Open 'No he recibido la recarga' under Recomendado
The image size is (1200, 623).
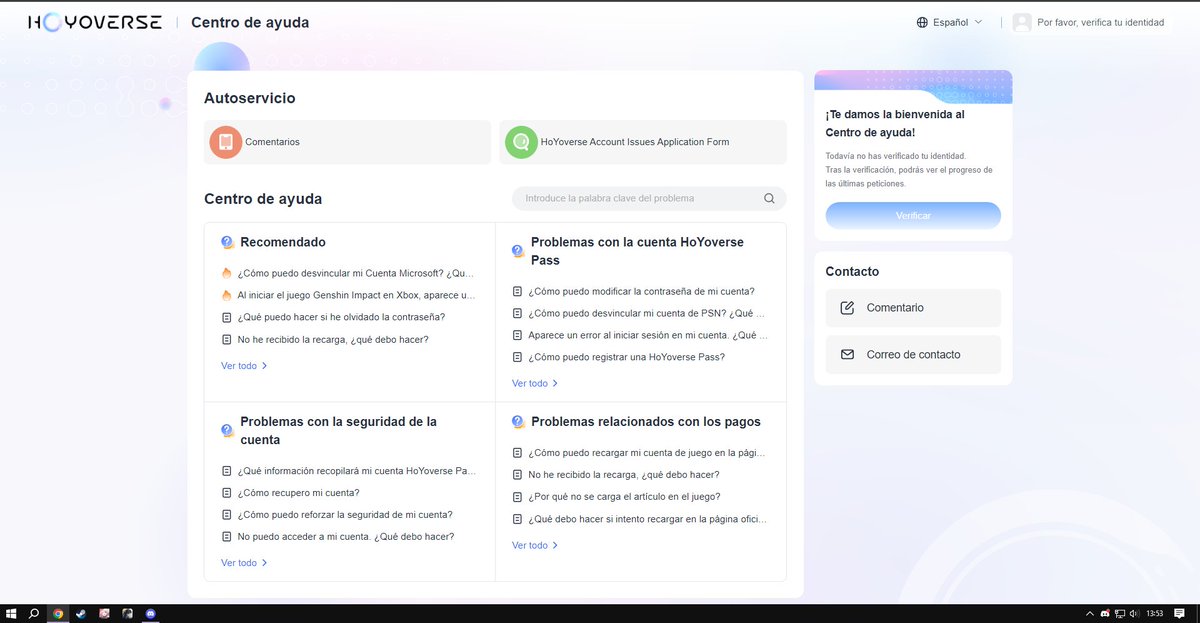click(333, 339)
